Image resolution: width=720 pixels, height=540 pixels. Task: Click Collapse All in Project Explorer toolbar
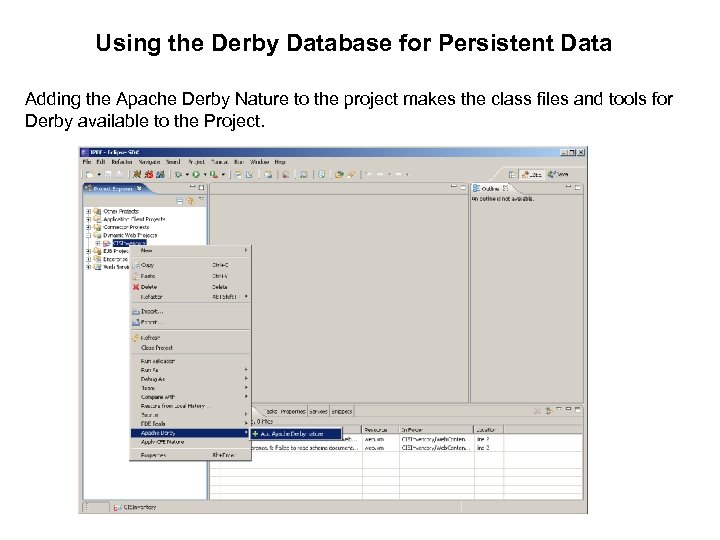coord(180,201)
